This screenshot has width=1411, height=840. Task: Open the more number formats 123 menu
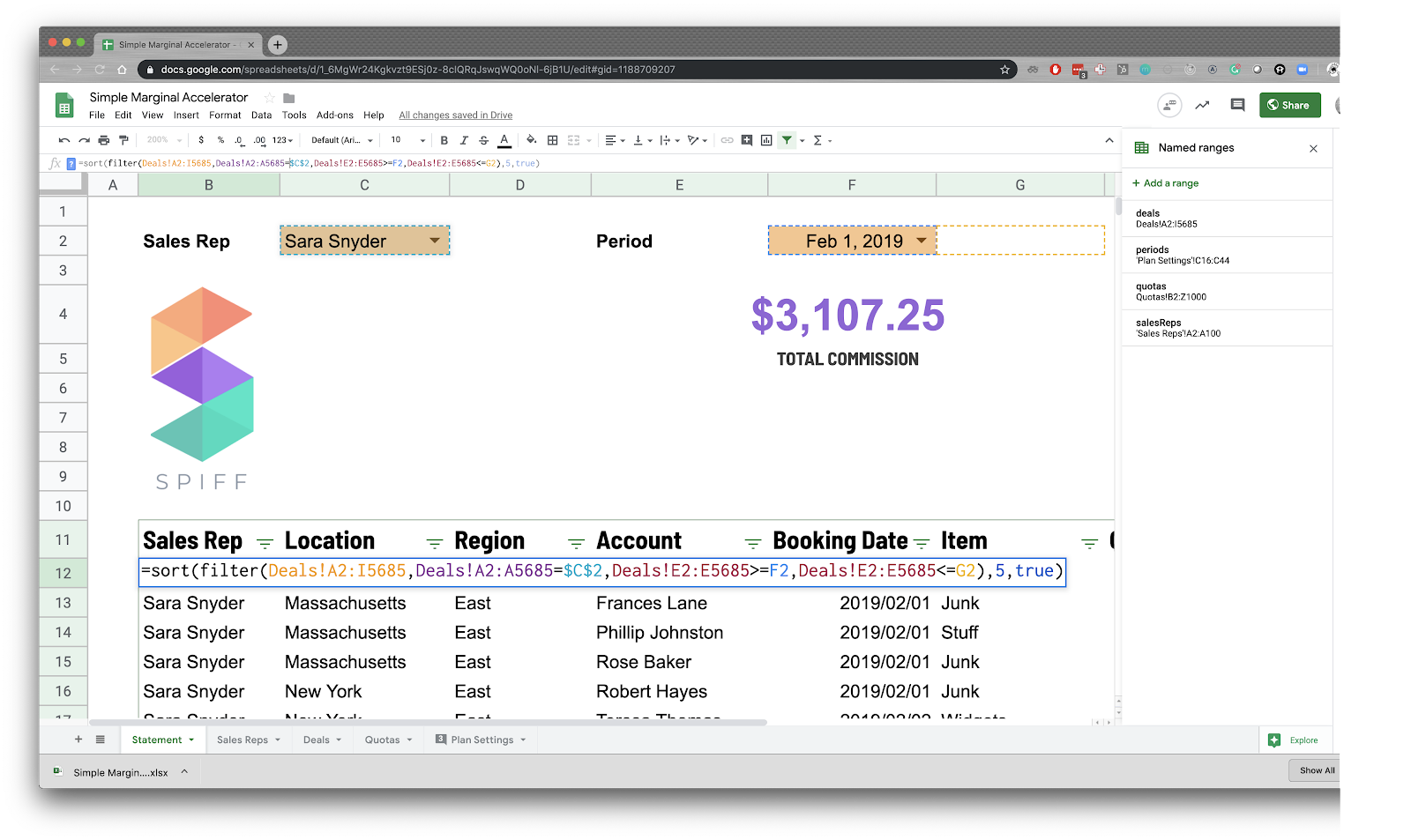coord(282,140)
